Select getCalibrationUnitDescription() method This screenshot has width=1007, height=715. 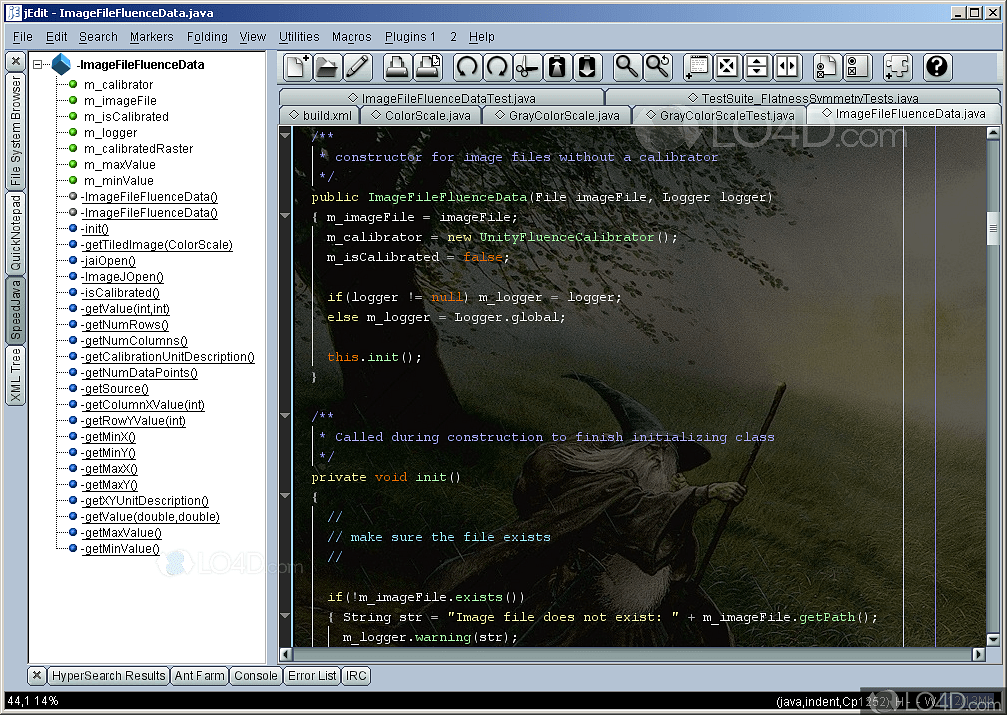click(x=168, y=357)
